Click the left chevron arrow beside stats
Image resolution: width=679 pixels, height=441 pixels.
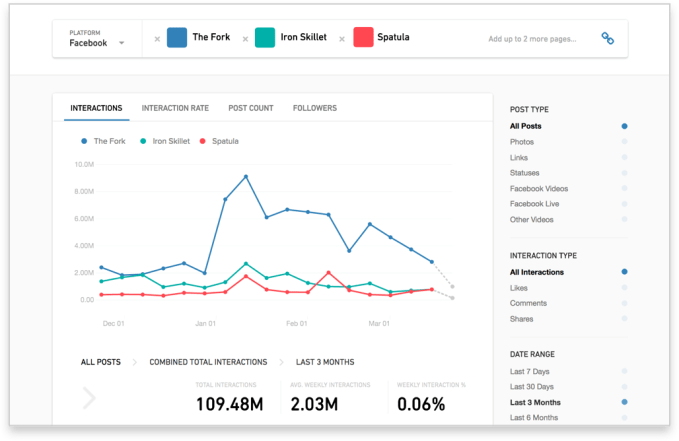click(89, 398)
